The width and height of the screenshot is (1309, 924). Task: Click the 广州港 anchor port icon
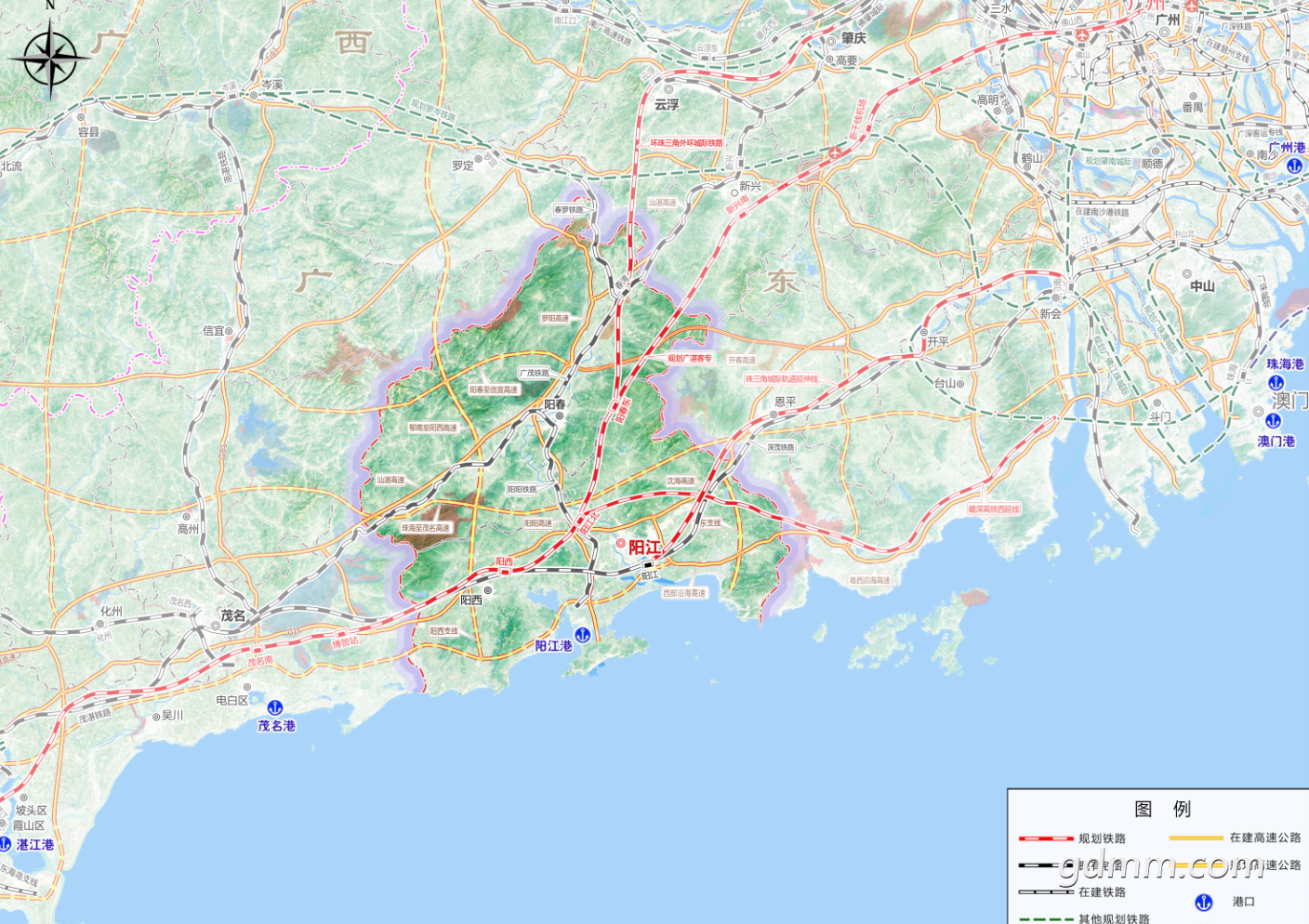click(1294, 165)
